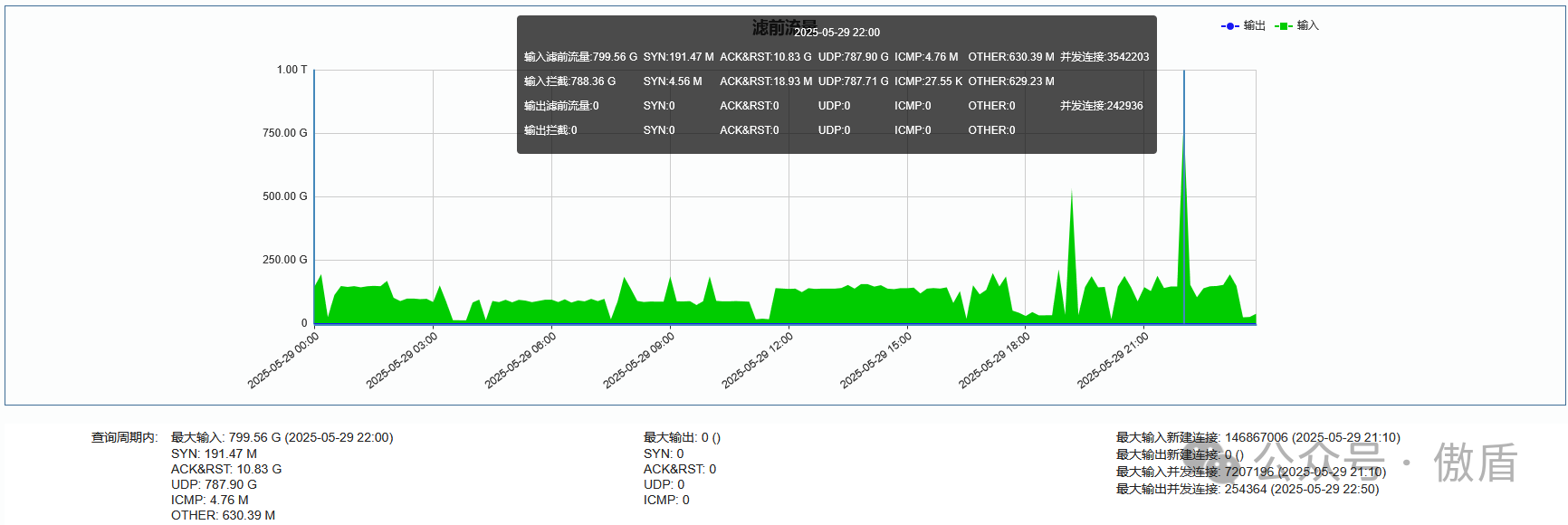
Task: Select the 2025-05-29 12:00 x-axis label
Action: pos(758,360)
